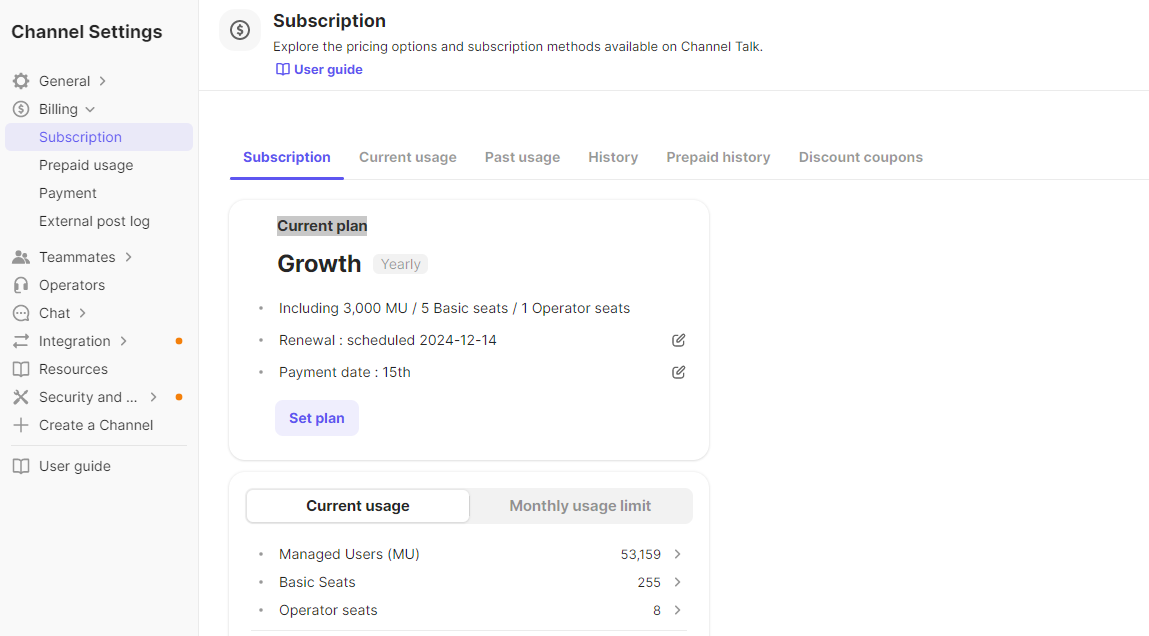Click the Chat bubble icon
The width and height of the screenshot is (1149, 636).
(x=21, y=313)
